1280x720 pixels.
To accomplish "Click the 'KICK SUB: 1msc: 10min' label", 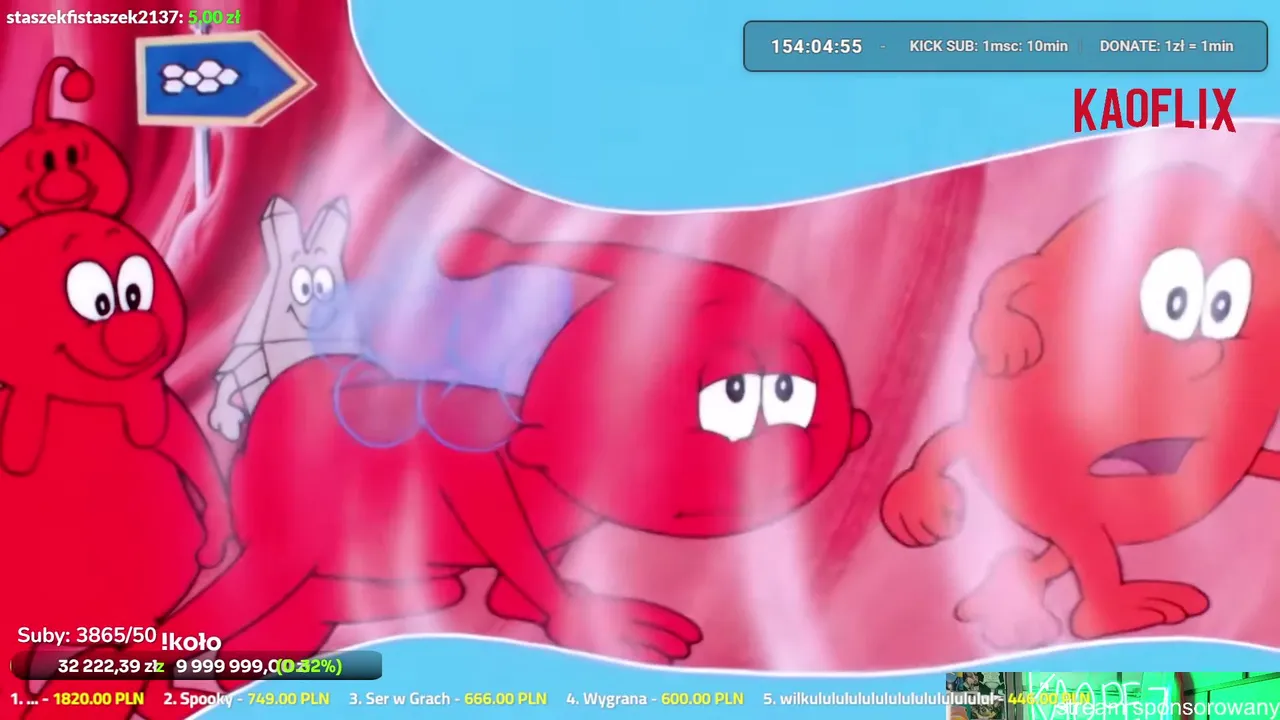I will coord(988,46).
